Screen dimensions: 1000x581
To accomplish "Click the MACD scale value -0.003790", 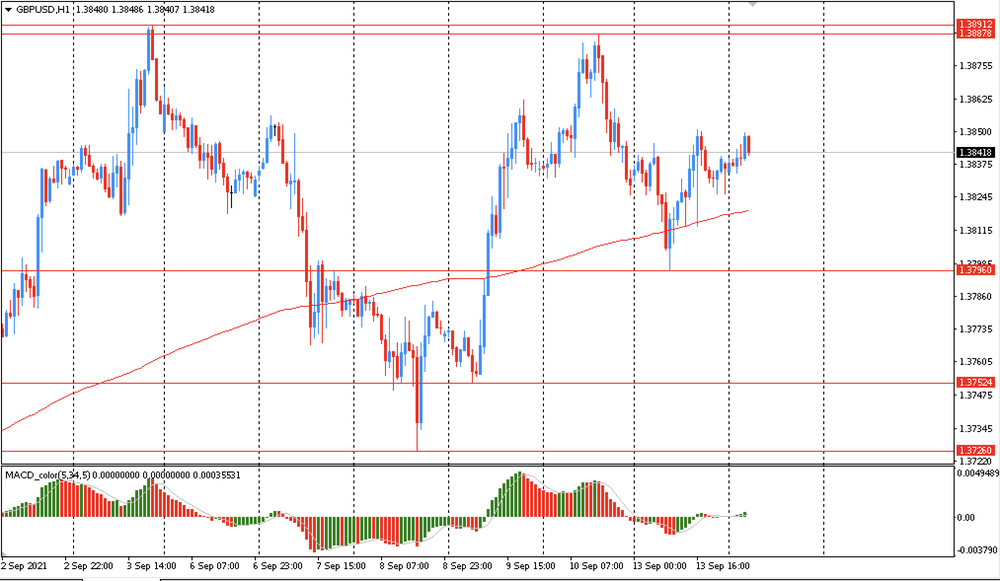I will pos(978,550).
